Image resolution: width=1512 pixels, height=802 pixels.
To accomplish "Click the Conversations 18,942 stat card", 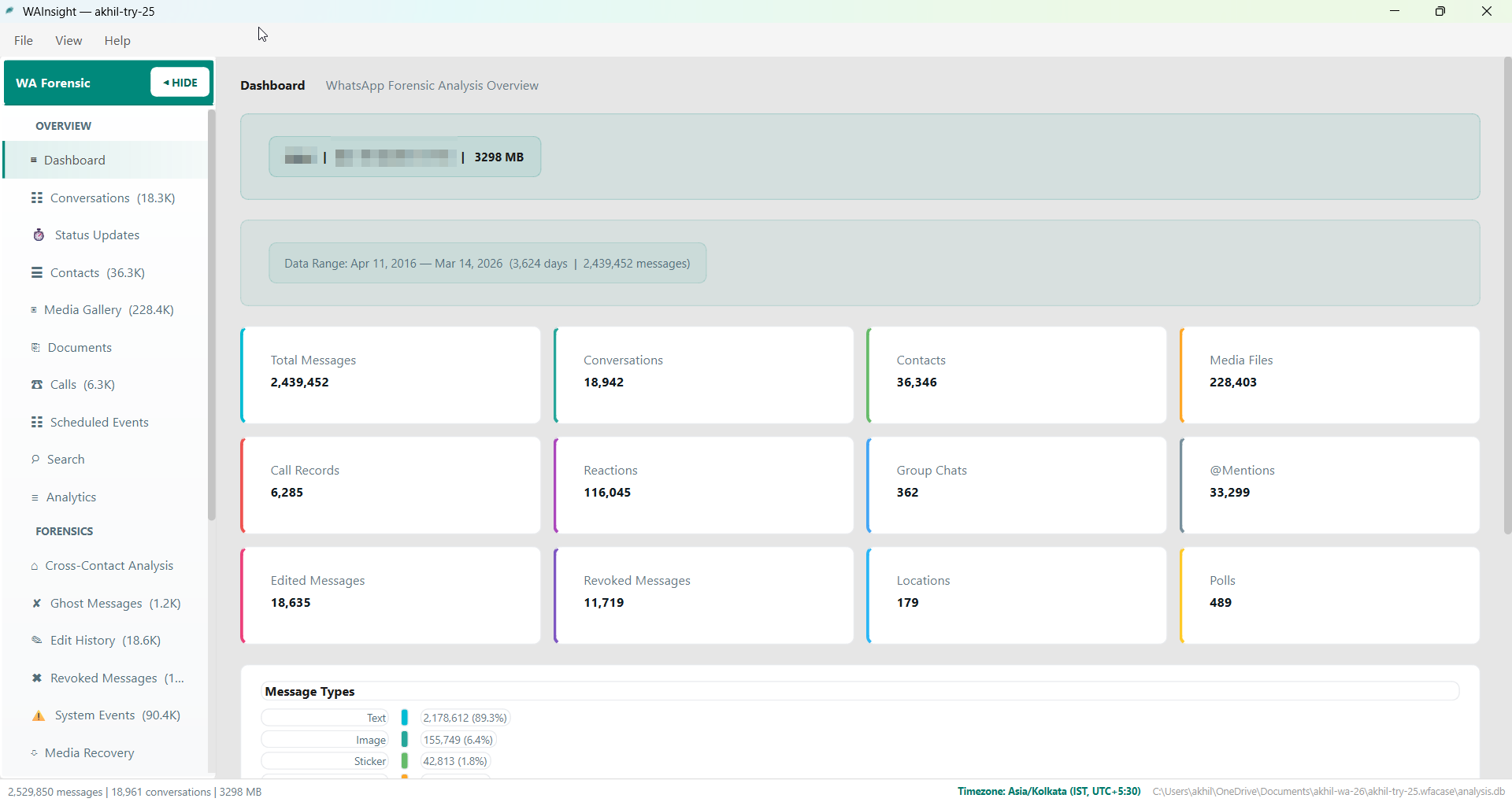I will pos(704,375).
